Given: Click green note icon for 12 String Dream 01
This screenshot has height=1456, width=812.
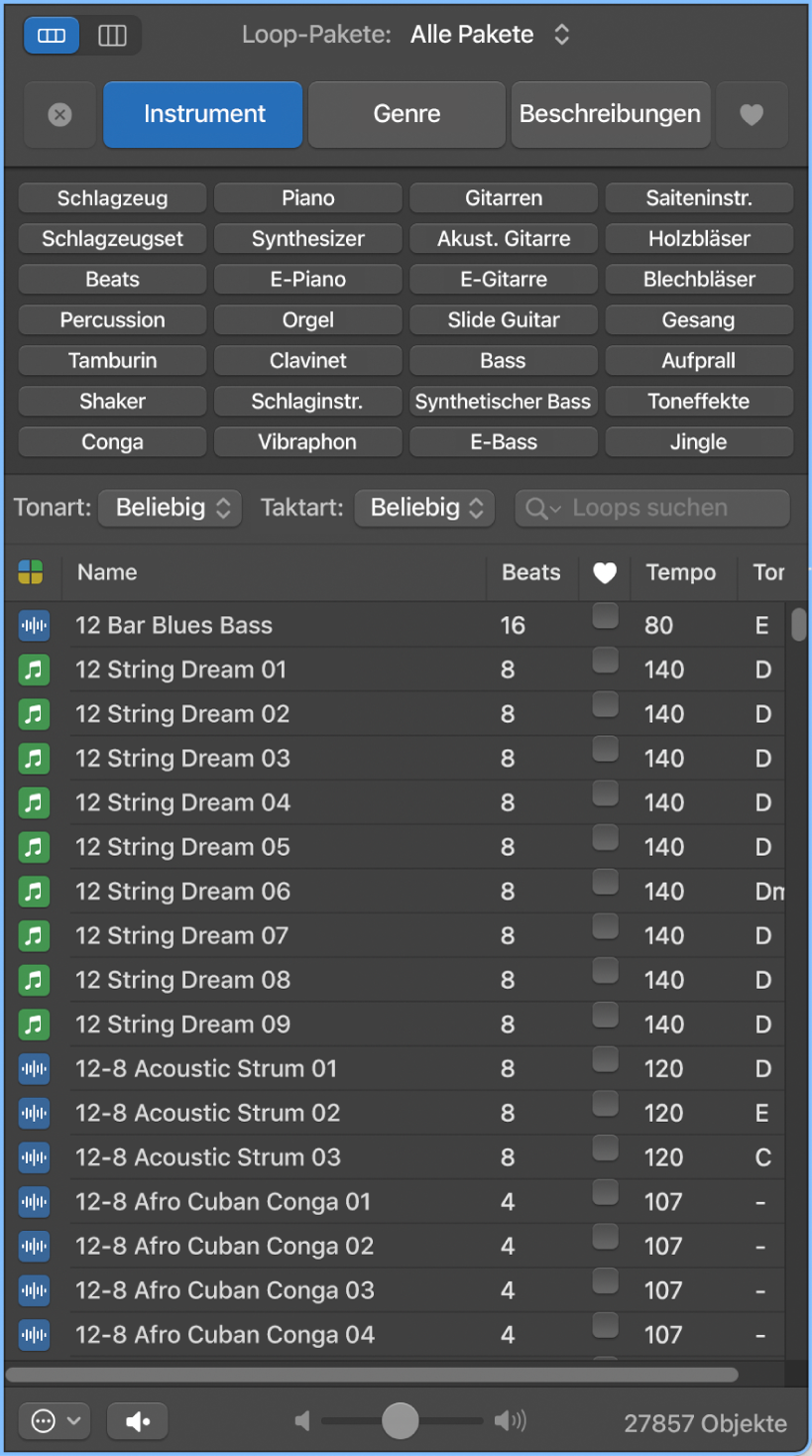Looking at the screenshot, I should (35, 670).
